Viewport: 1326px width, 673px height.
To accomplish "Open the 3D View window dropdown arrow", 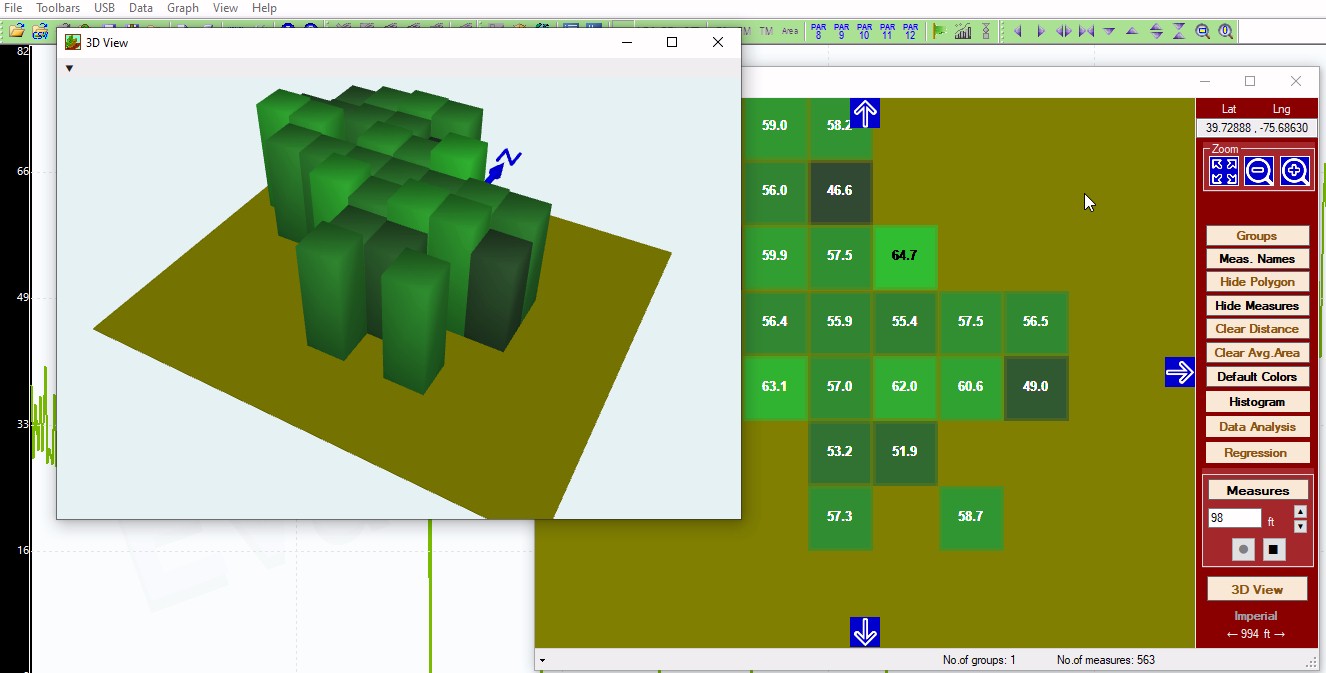I will click(x=69, y=68).
